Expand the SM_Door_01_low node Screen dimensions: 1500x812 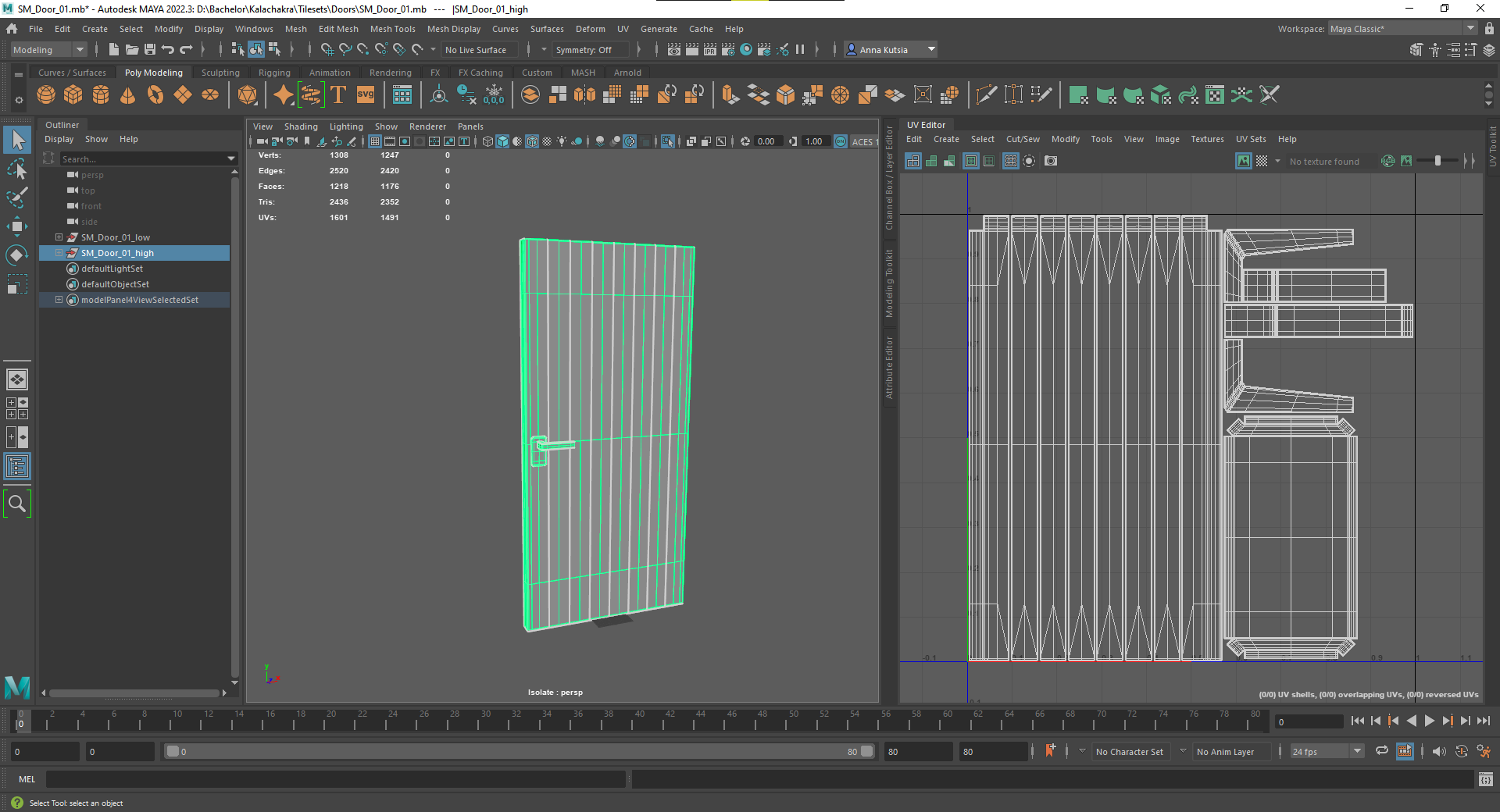click(59, 237)
